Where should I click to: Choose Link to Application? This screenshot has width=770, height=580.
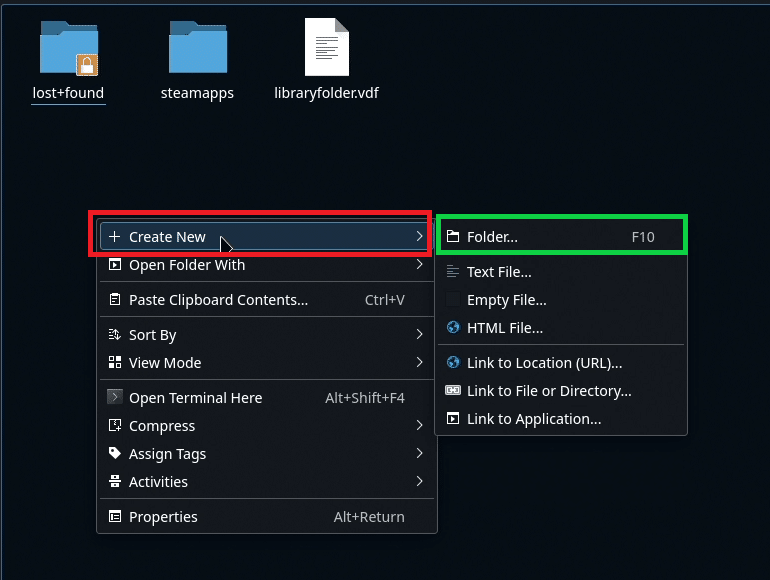tap(561, 419)
